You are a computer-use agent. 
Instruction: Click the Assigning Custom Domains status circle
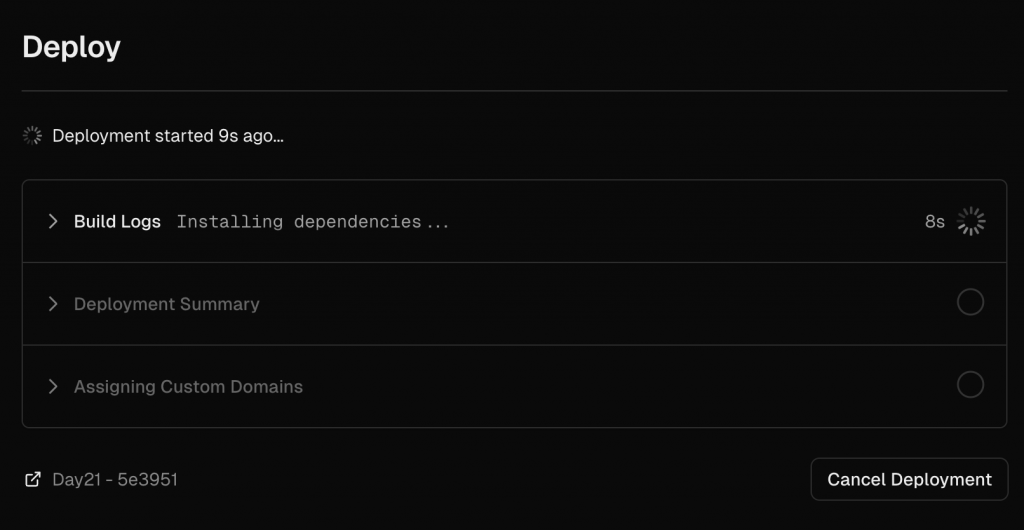[x=970, y=384]
